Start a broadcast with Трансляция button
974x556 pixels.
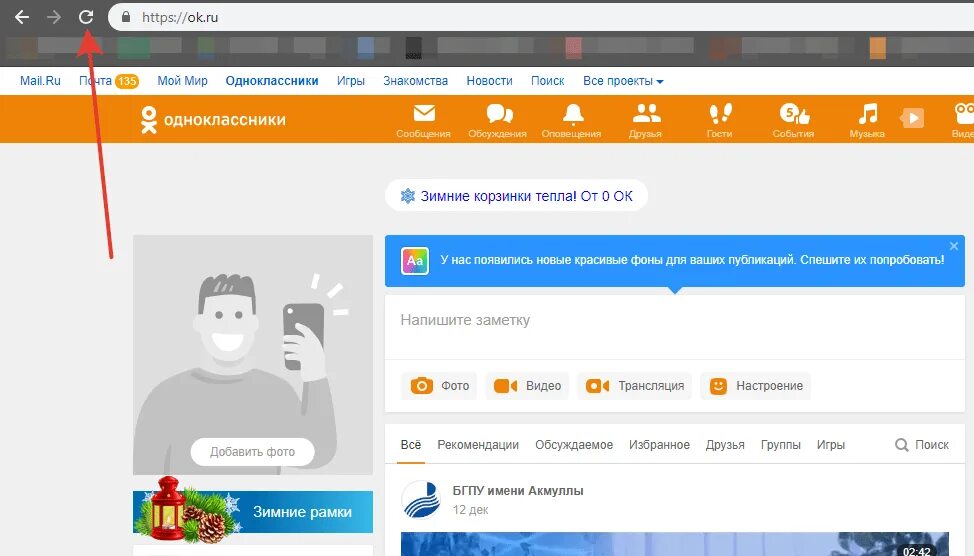click(634, 386)
